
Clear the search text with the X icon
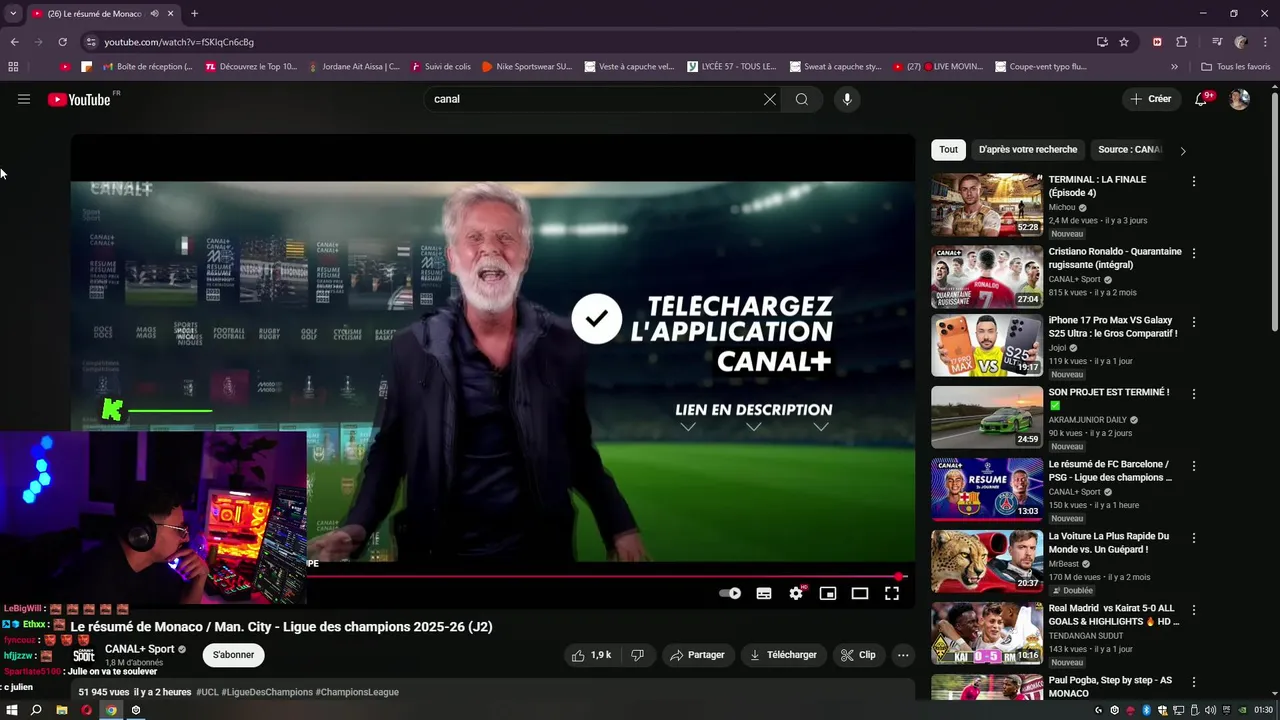(770, 99)
